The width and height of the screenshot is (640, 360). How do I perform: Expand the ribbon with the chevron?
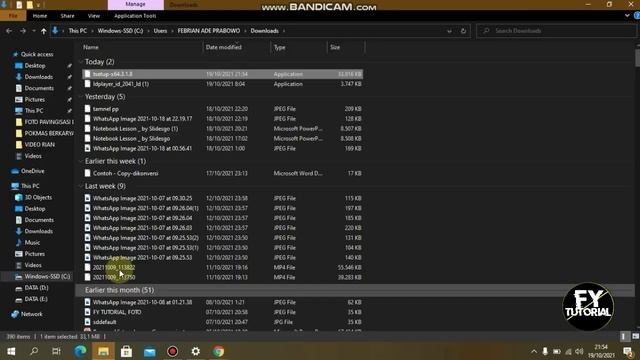coord(627,16)
